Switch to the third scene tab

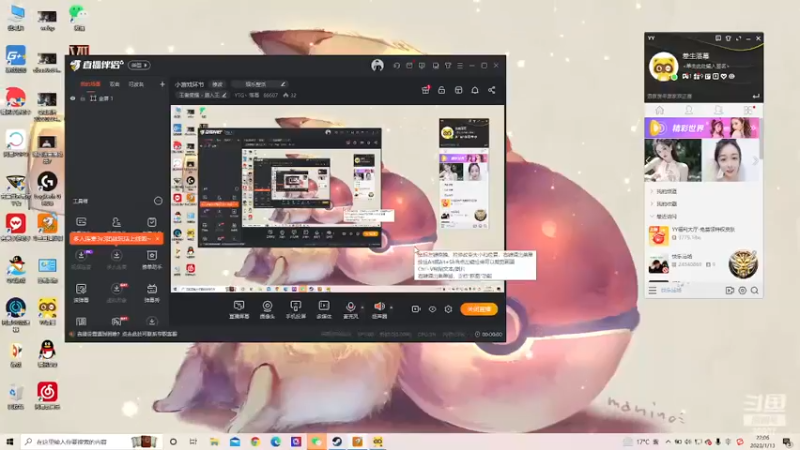click(136, 84)
